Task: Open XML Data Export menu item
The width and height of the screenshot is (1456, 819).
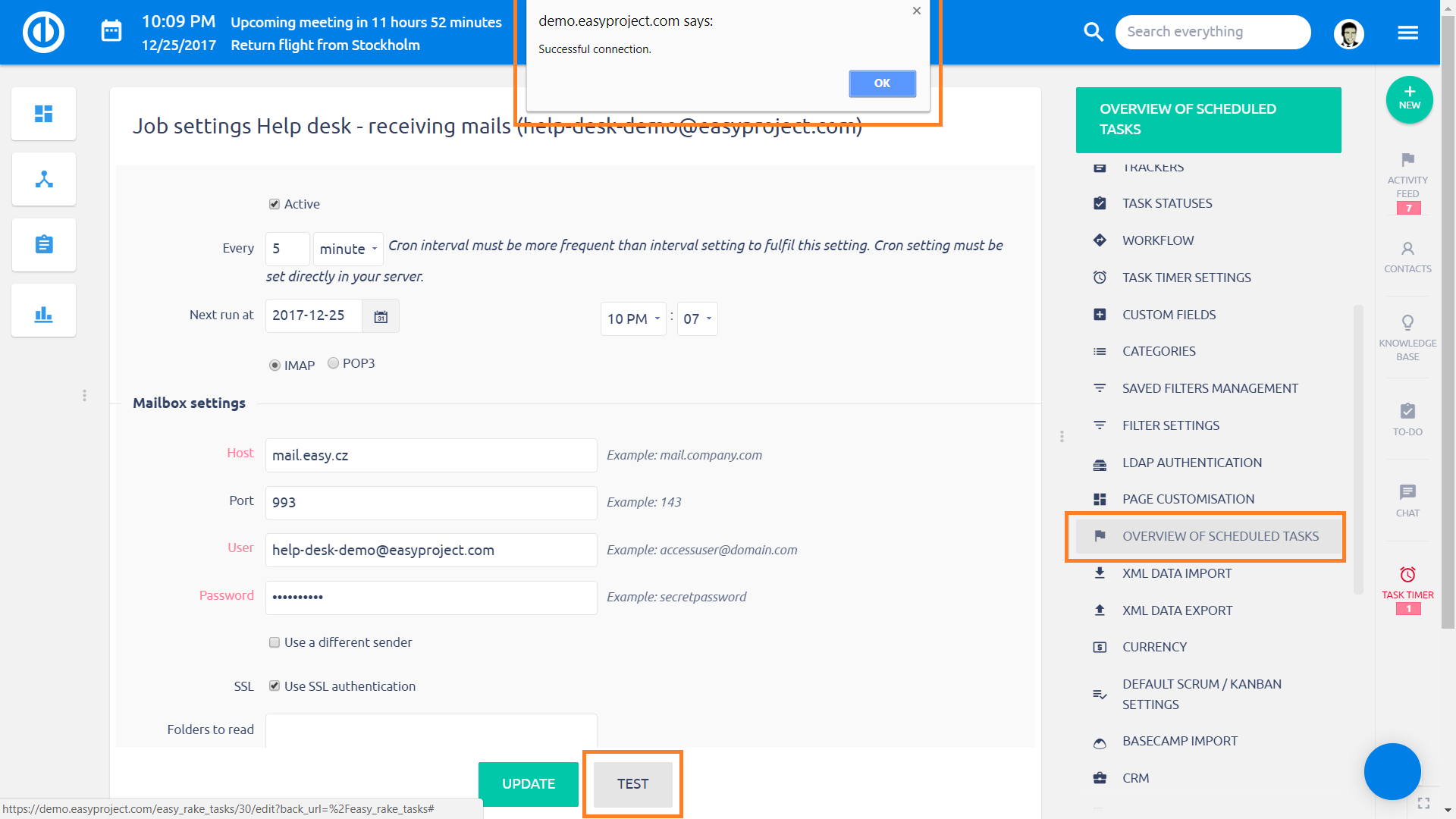Action: (1177, 610)
